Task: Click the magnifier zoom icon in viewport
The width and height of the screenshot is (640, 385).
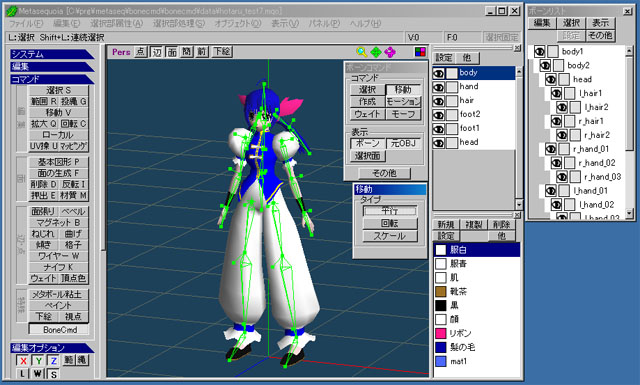Action: [x=361, y=52]
